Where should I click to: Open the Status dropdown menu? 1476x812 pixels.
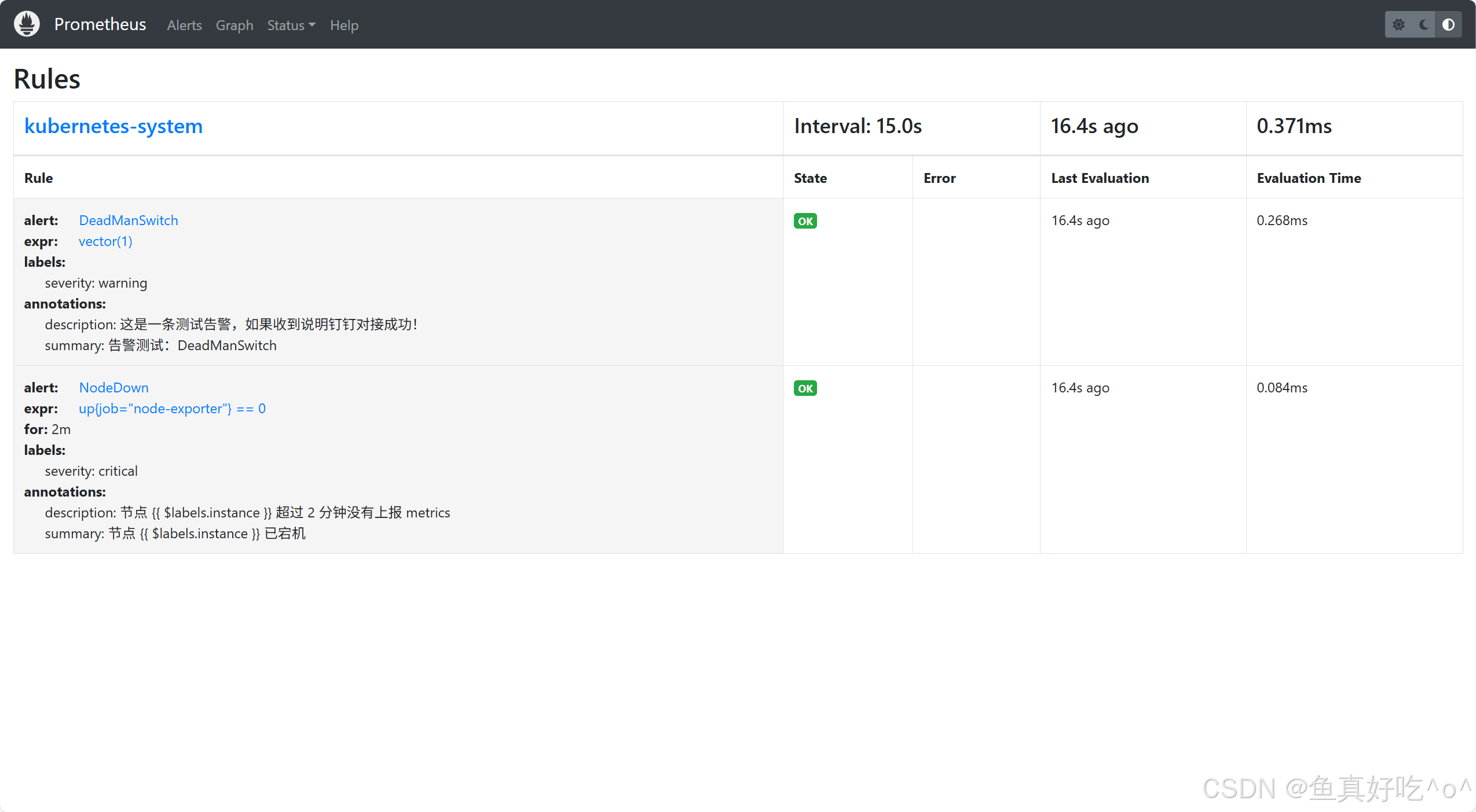[286, 25]
